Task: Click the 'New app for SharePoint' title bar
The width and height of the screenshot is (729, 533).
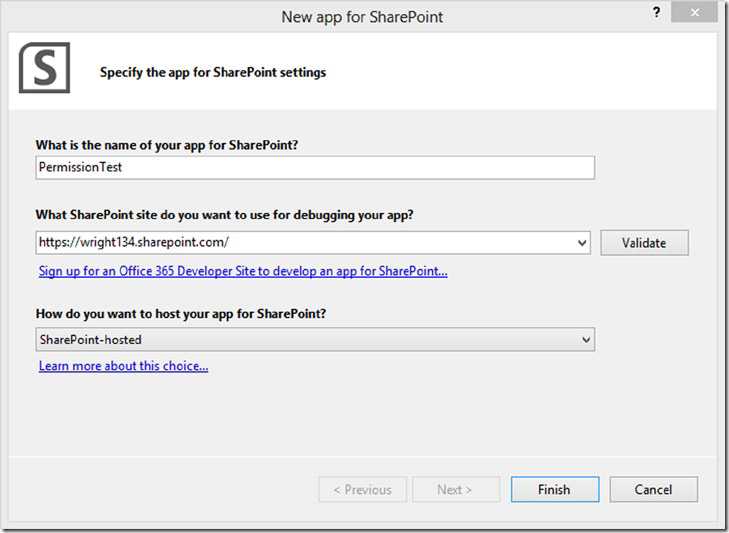Action: click(363, 17)
